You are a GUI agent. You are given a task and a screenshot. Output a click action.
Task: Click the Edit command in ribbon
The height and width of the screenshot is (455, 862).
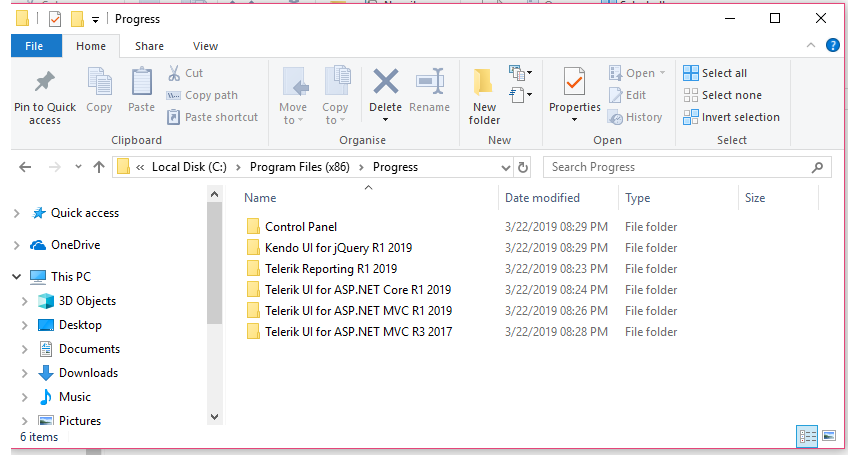pyautogui.click(x=627, y=95)
